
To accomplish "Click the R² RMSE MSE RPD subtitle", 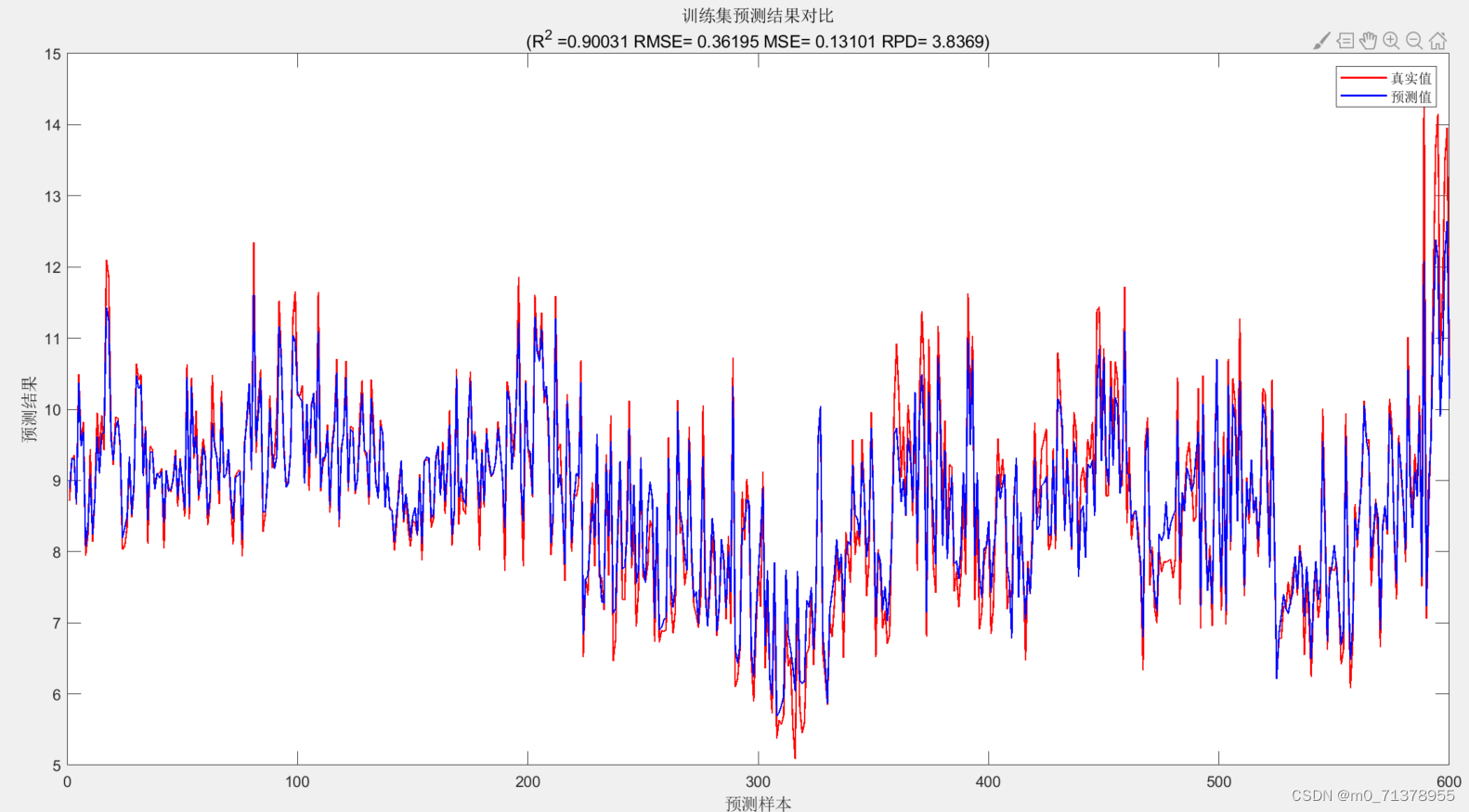I will (x=758, y=41).
